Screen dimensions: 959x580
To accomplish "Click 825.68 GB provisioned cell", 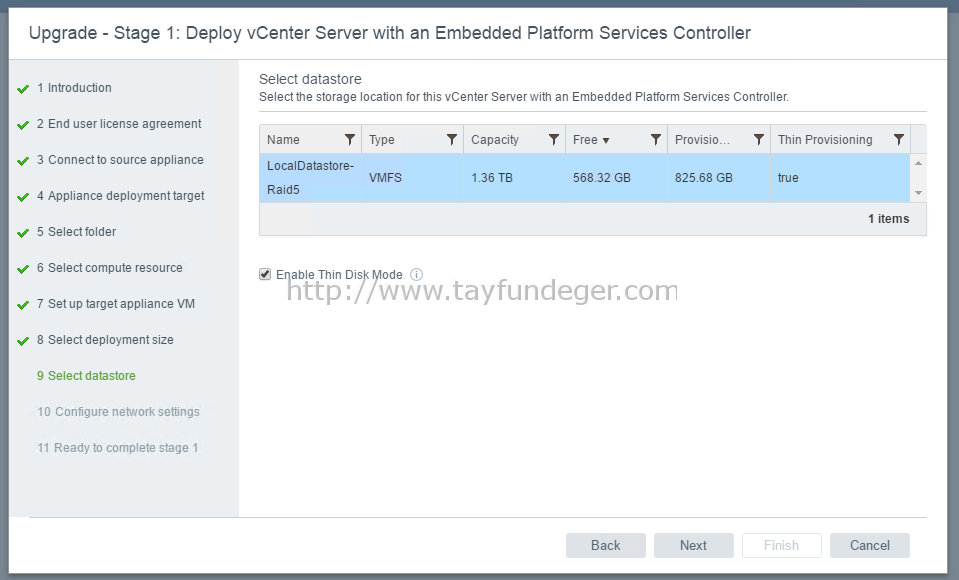I will (x=719, y=178).
